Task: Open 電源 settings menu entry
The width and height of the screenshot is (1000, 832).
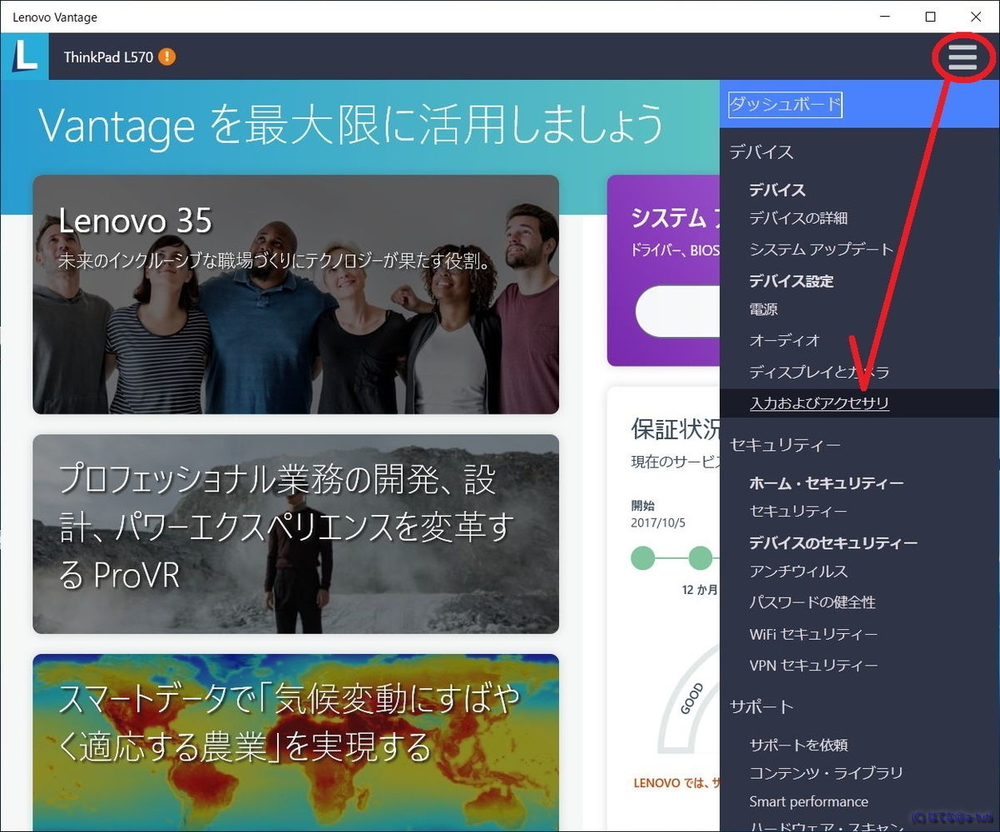Action: coord(763,309)
